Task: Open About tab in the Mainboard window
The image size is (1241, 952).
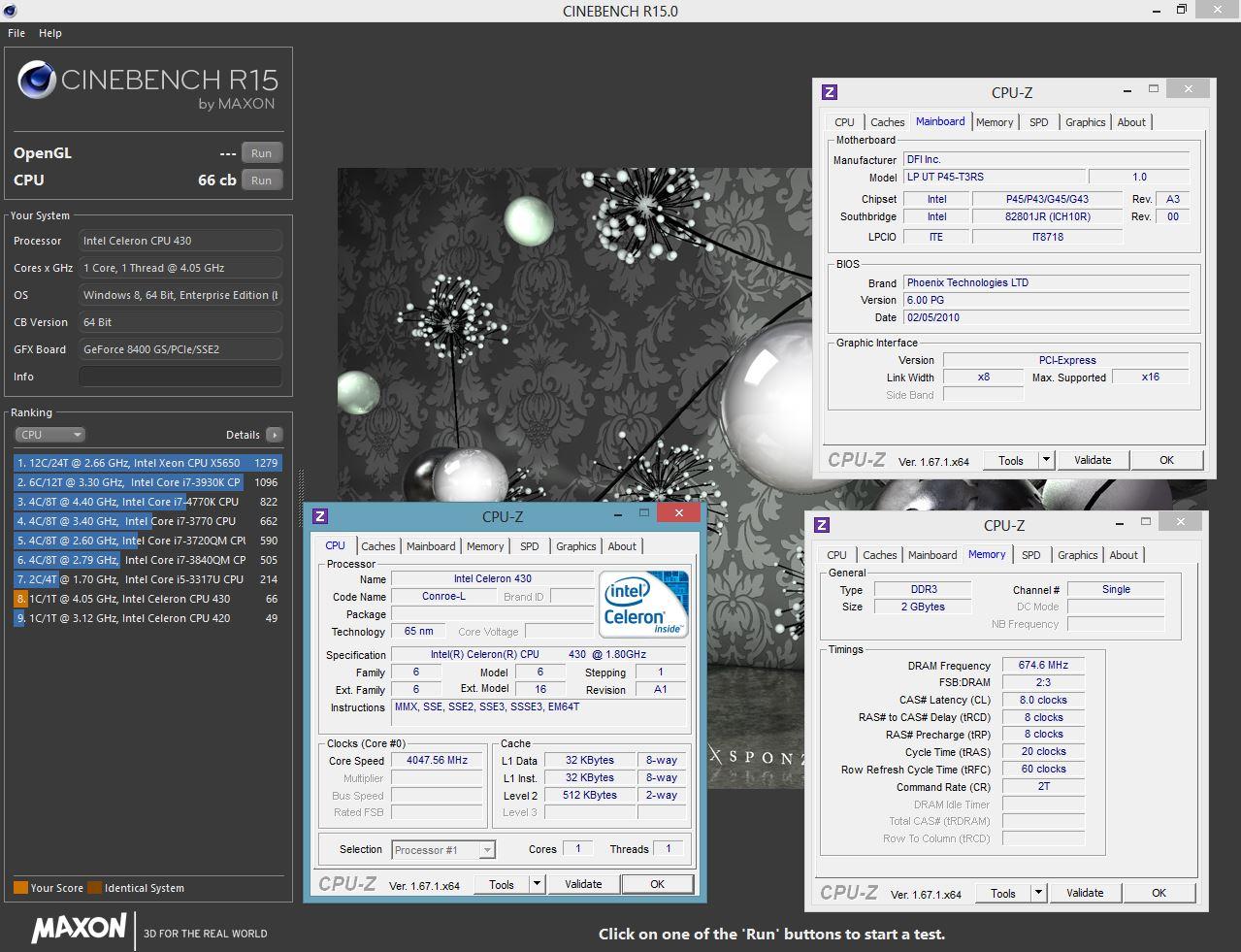Action: [x=1131, y=122]
